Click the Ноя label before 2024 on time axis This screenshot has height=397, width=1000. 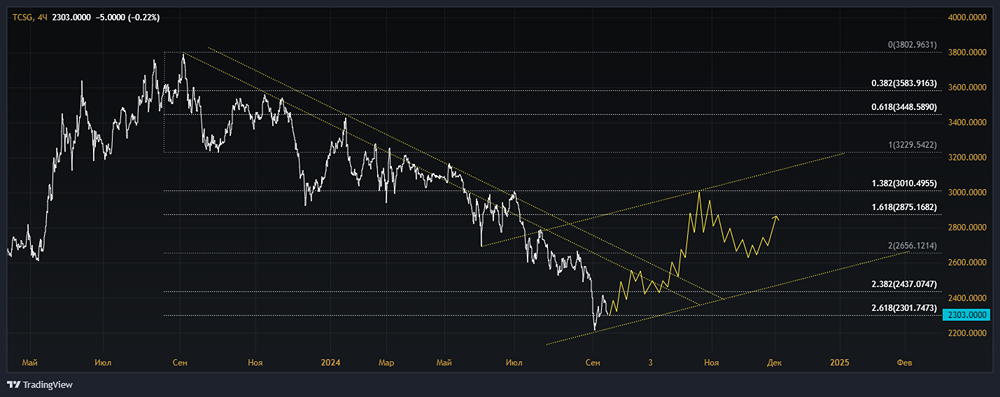coord(256,363)
